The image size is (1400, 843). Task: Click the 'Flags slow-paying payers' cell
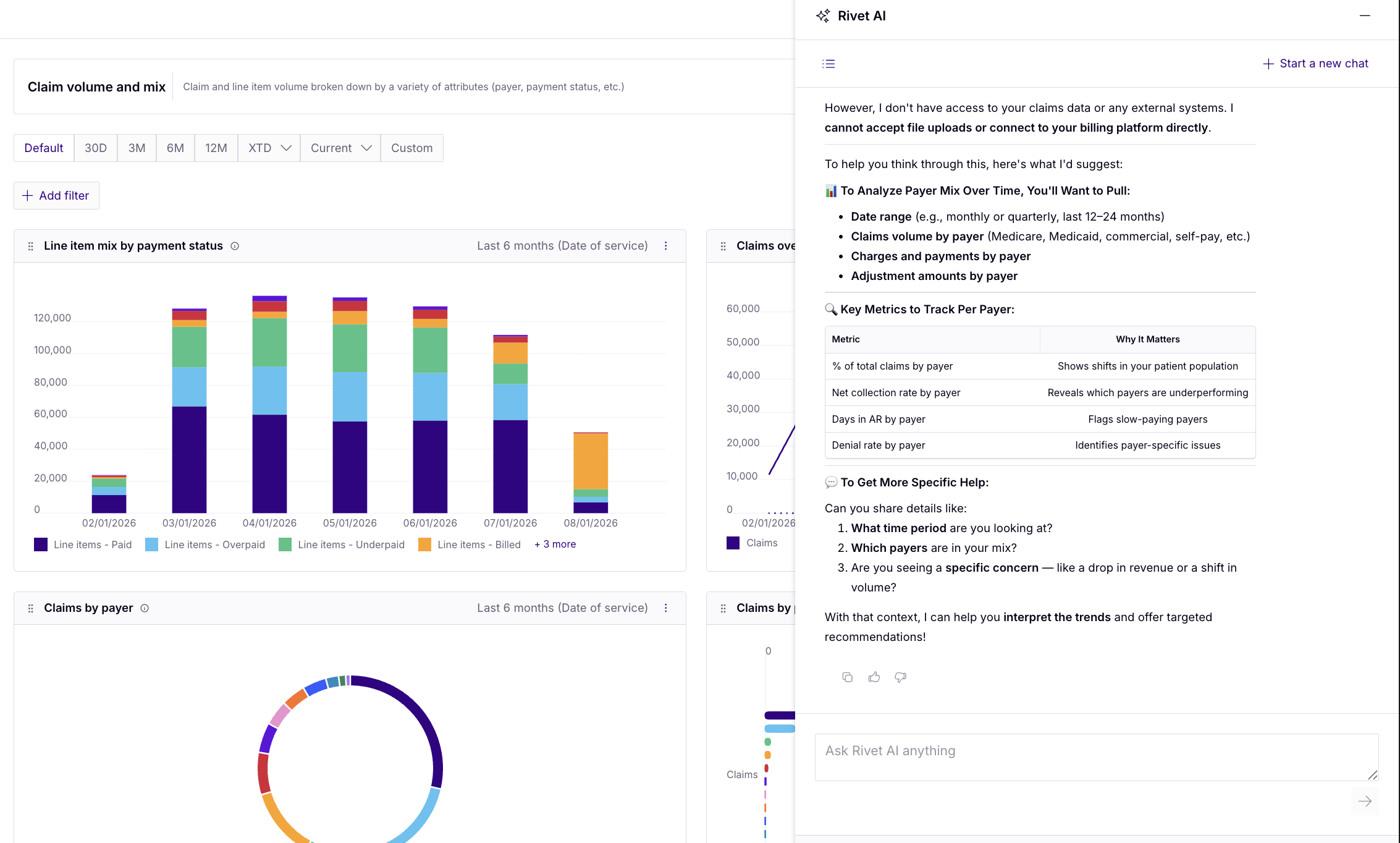(1148, 419)
